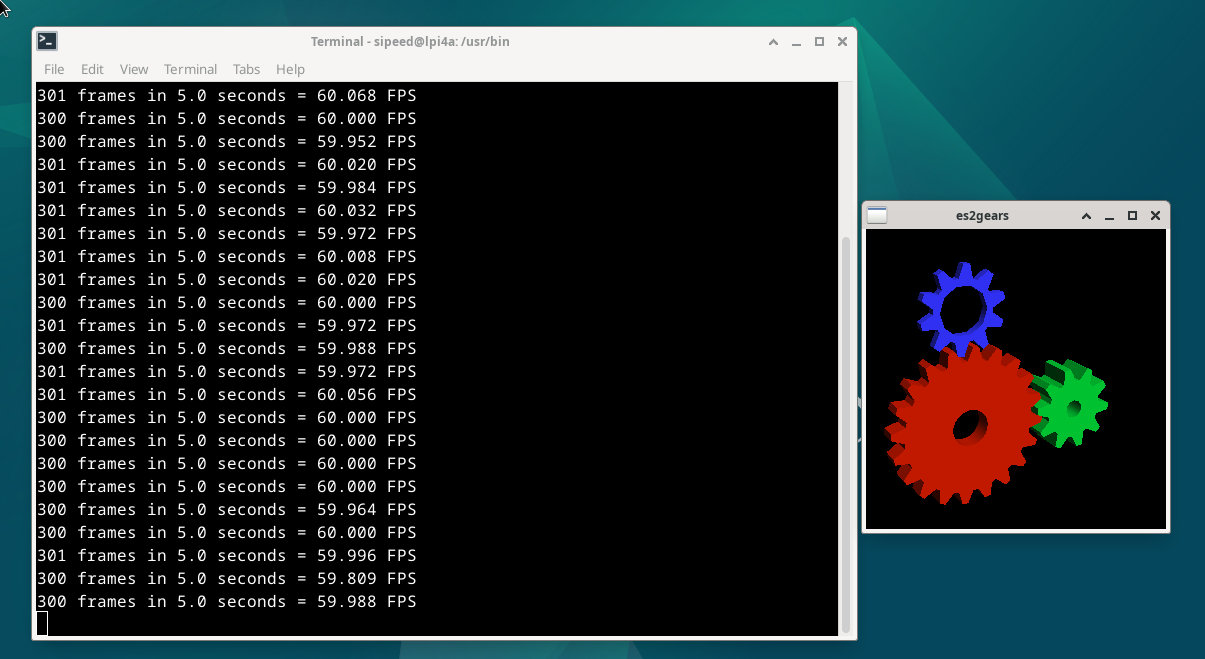Click the terminal cursor block at the prompt
Screen dimensions: 1205x659
[x=42, y=624]
